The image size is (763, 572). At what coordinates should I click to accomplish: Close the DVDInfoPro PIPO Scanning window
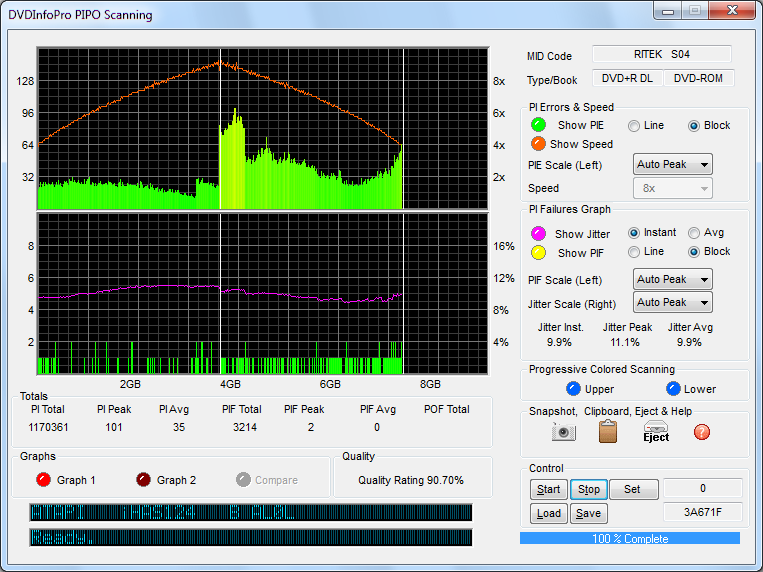pyautogui.click(x=732, y=11)
